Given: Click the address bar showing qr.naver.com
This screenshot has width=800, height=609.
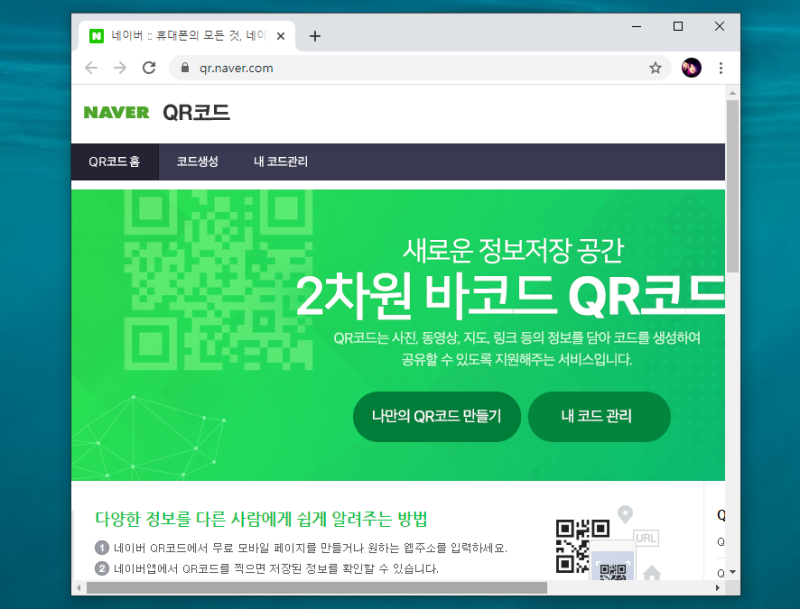Looking at the screenshot, I should coord(418,68).
